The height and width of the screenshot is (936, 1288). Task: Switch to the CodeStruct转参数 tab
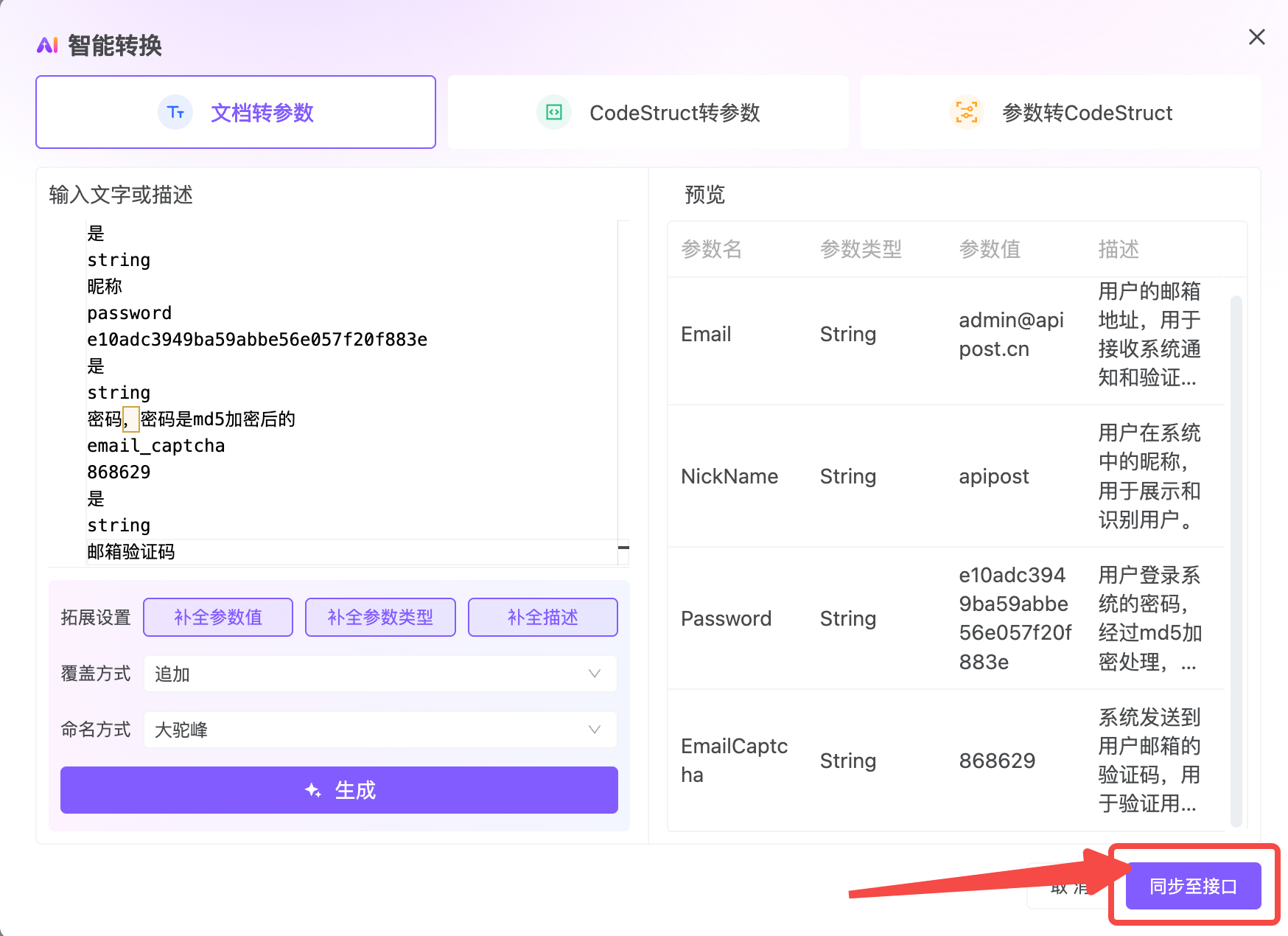(647, 112)
